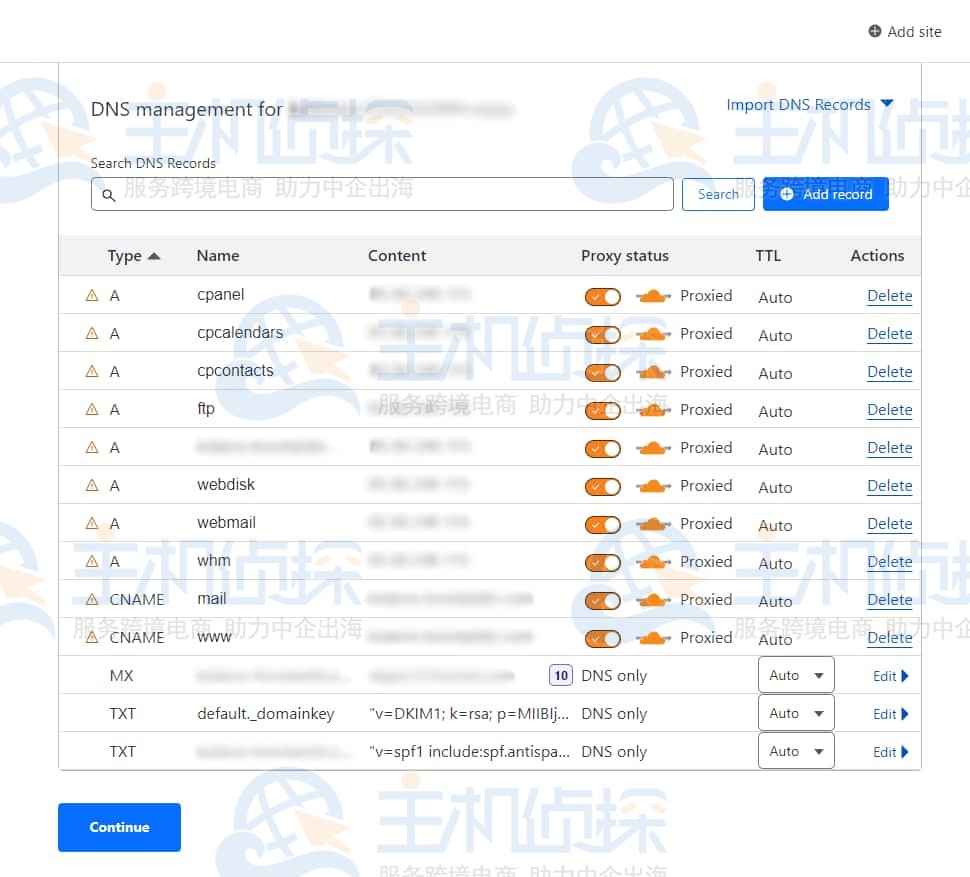Click the warning icon next to the whm record
This screenshot has height=877, width=970.
coord(91,561)
